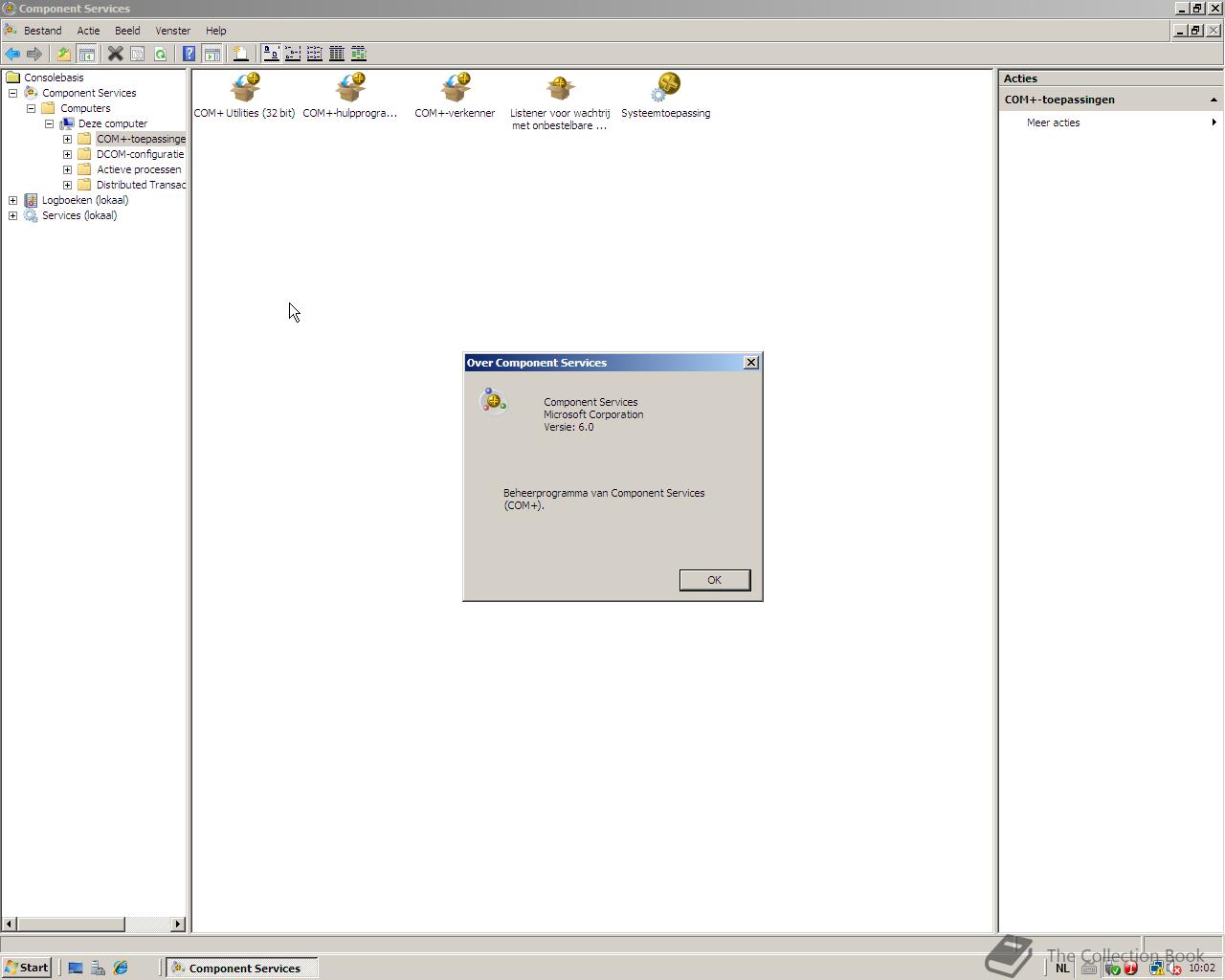Select DCOM-configuratie folder in tree
Screen dimensions: 1225x980
point(140,154)
